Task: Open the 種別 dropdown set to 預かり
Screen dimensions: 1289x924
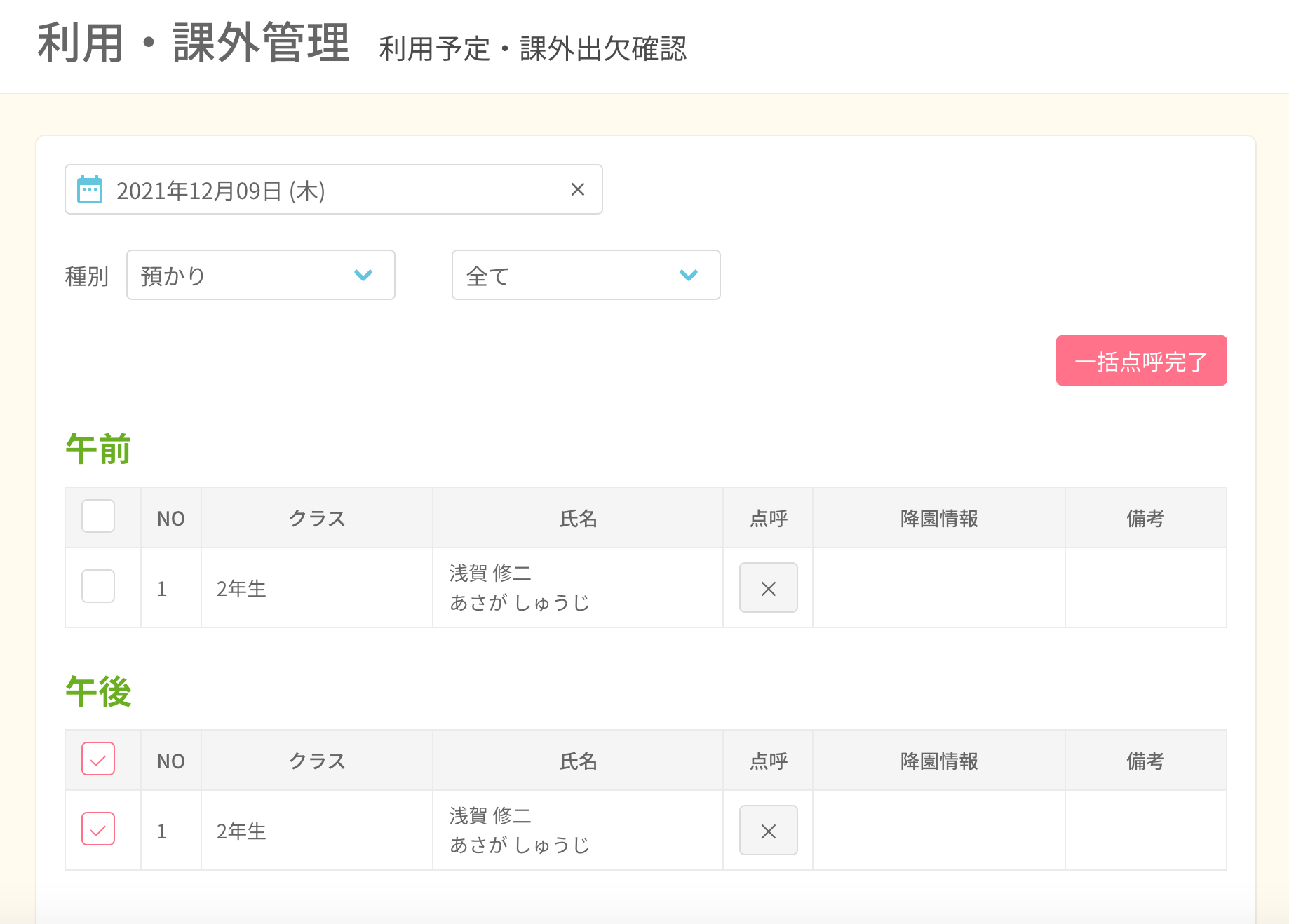Action: 261,275
